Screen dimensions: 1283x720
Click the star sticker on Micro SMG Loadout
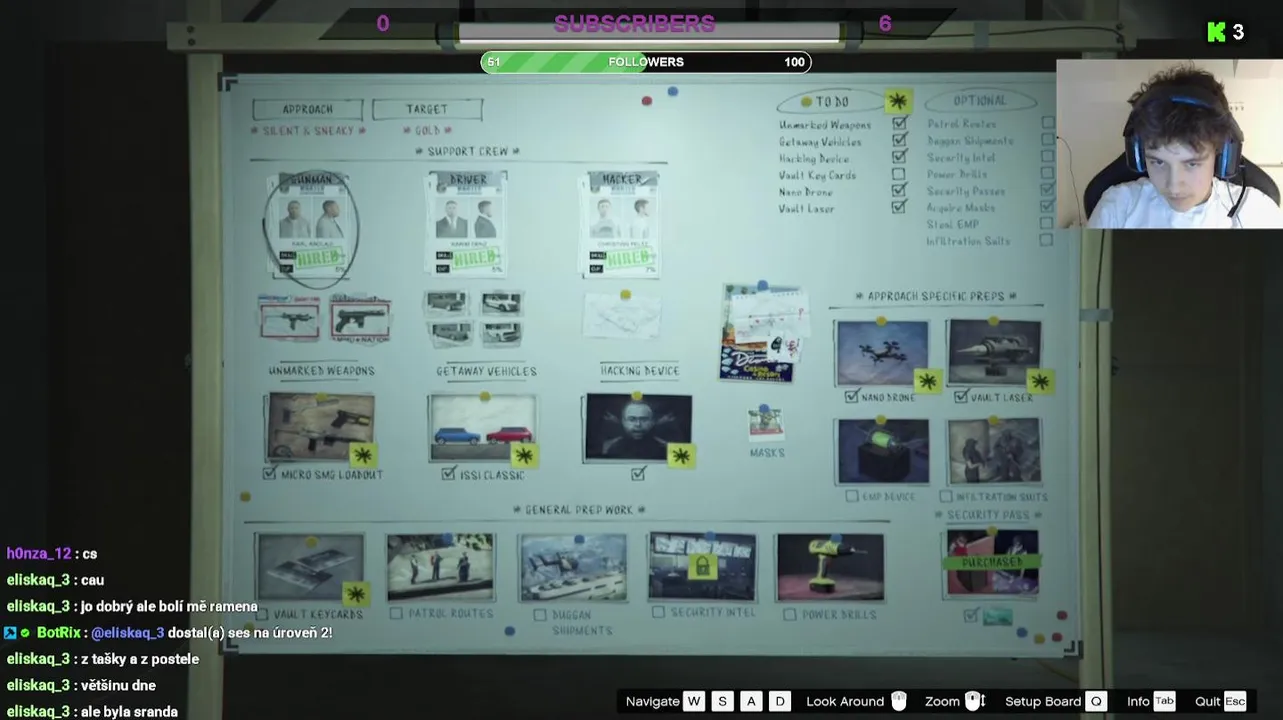coord(361,455)
